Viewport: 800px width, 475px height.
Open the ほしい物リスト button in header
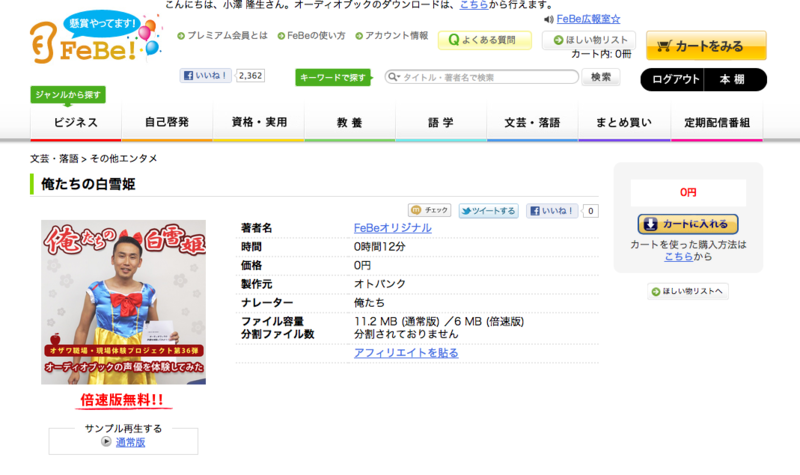(589, 40)
